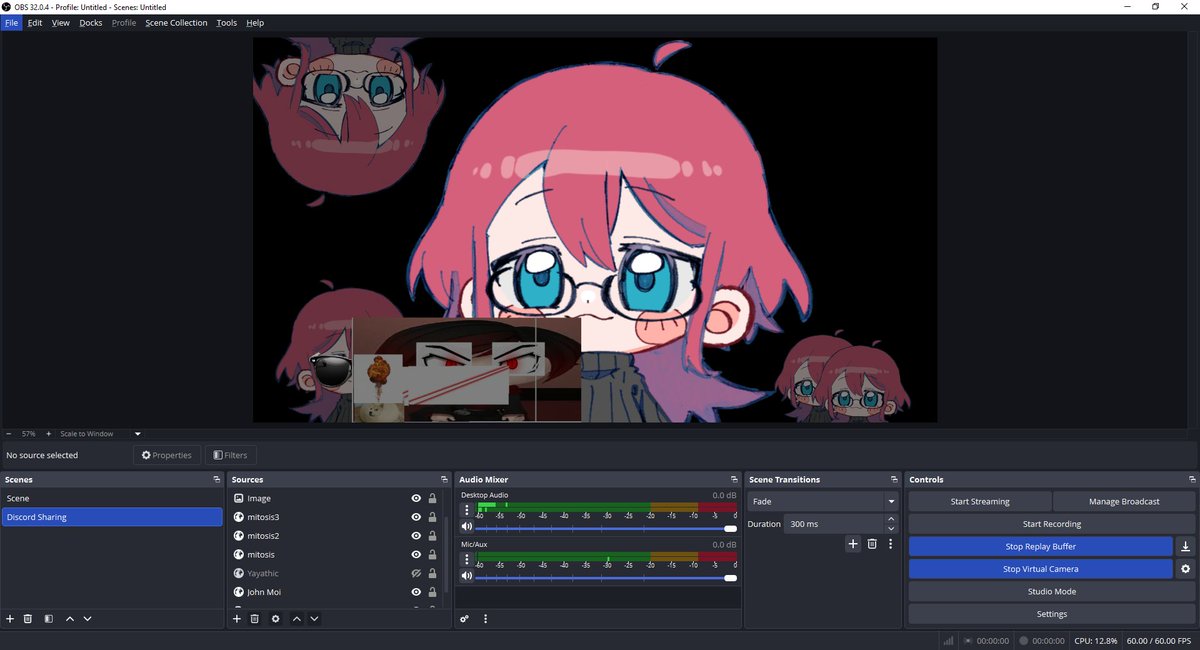Open source properties via the Sources gear icon
This screenshot has height=650, width=1200.
click(x=276, y=619)
